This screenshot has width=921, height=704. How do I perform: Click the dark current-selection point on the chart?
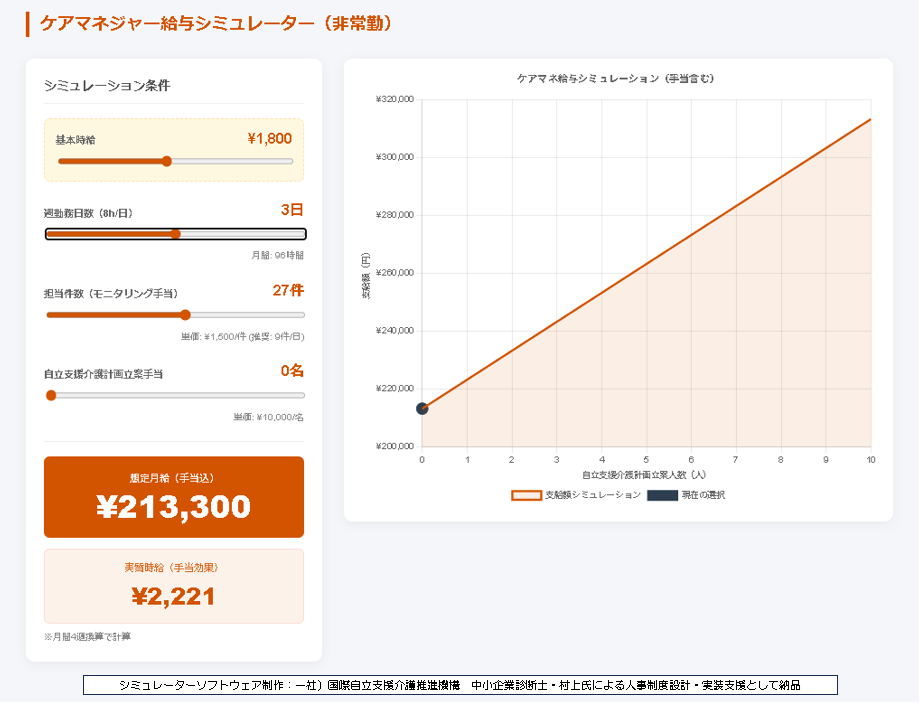pos(422,408)
